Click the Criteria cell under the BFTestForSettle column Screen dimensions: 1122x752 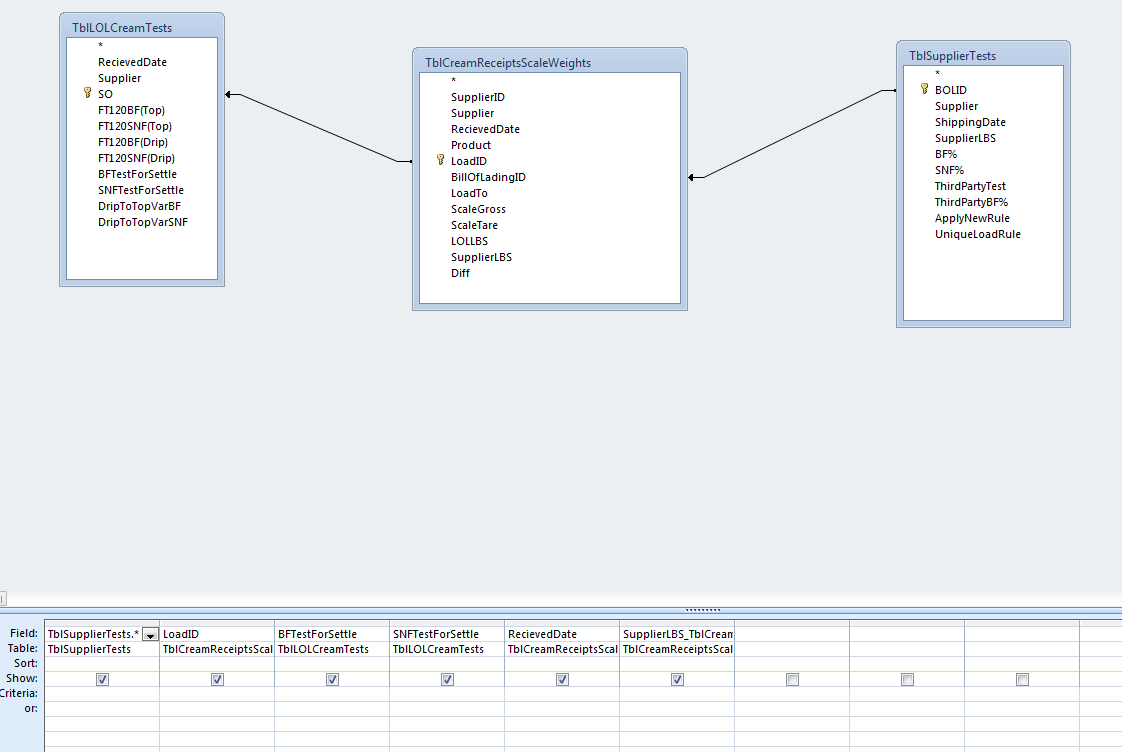[332, 694]
